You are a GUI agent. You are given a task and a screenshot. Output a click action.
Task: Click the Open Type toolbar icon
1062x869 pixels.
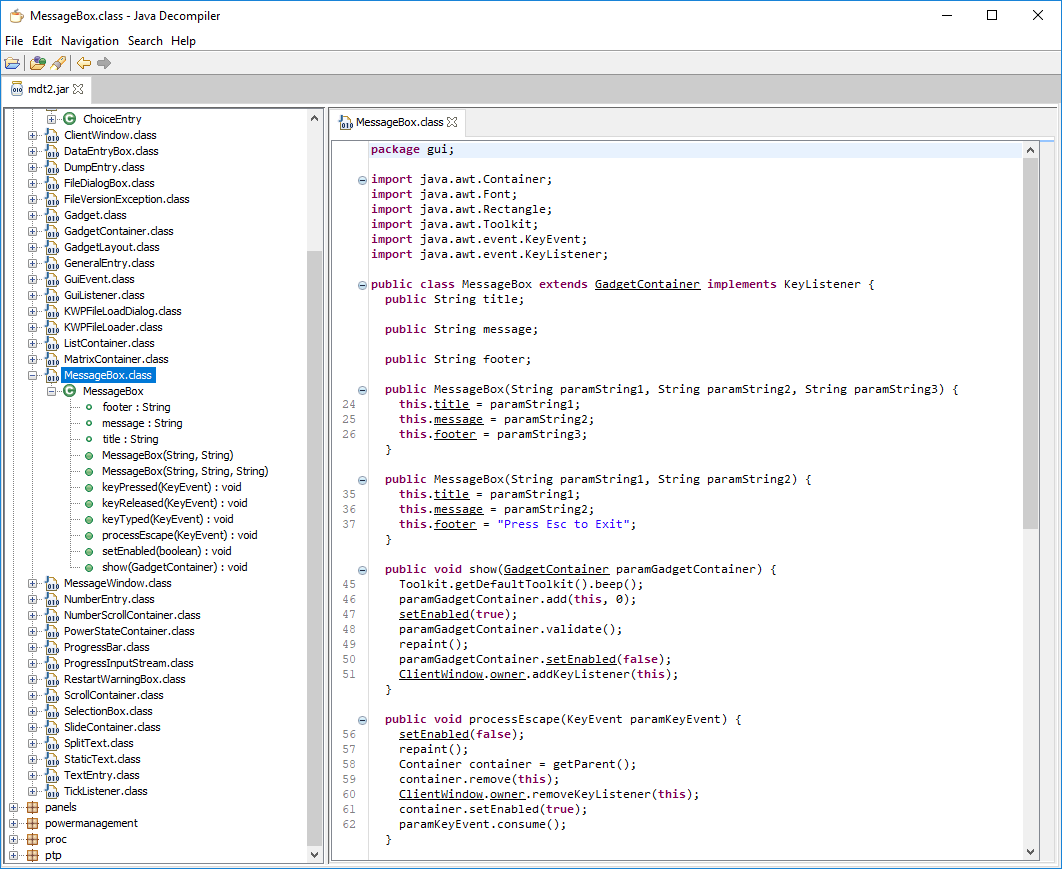(x=36, y=62)
